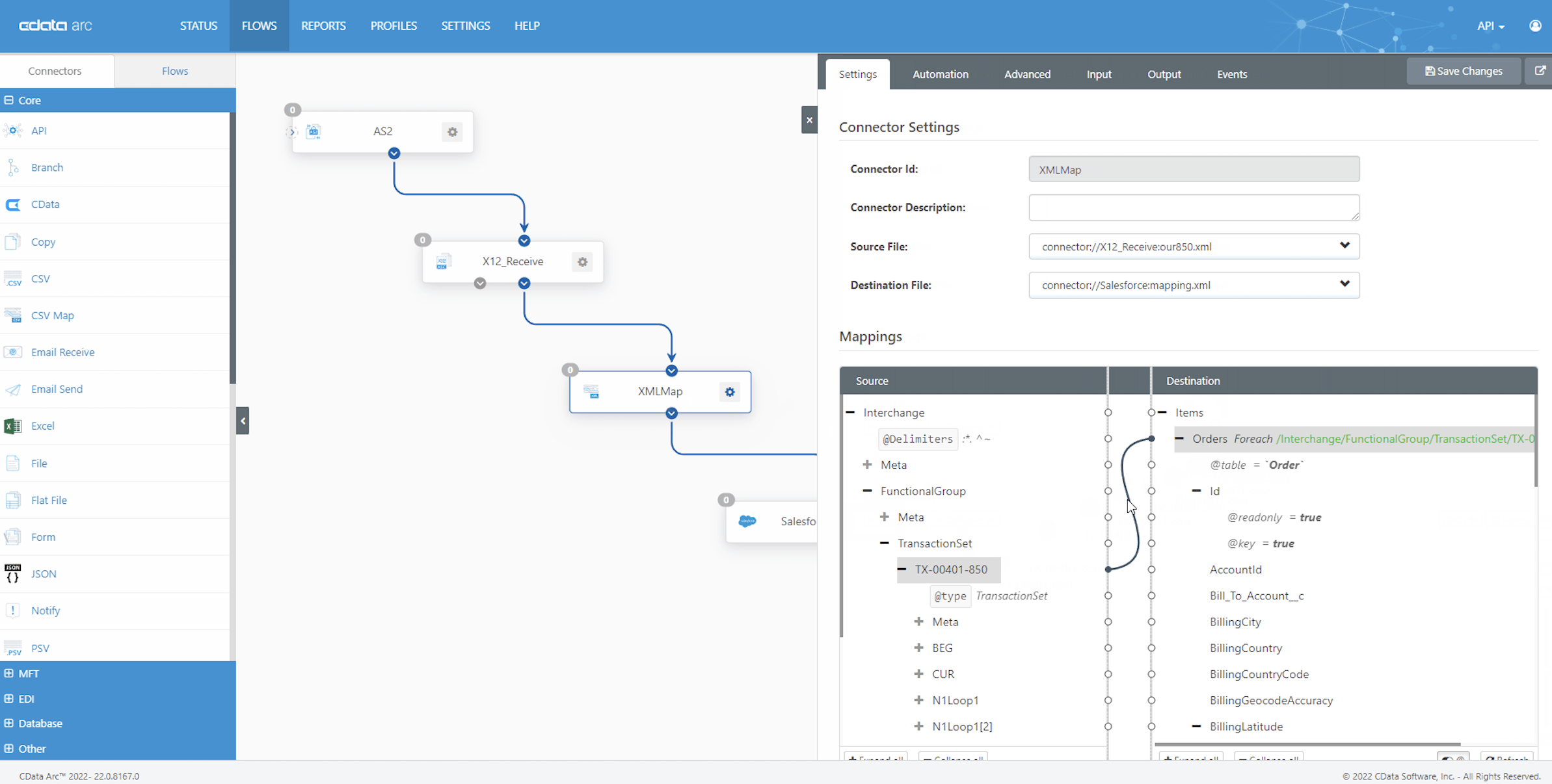Open the REPORTS menu
1552x784 pixels.
(x=323, y=25)
